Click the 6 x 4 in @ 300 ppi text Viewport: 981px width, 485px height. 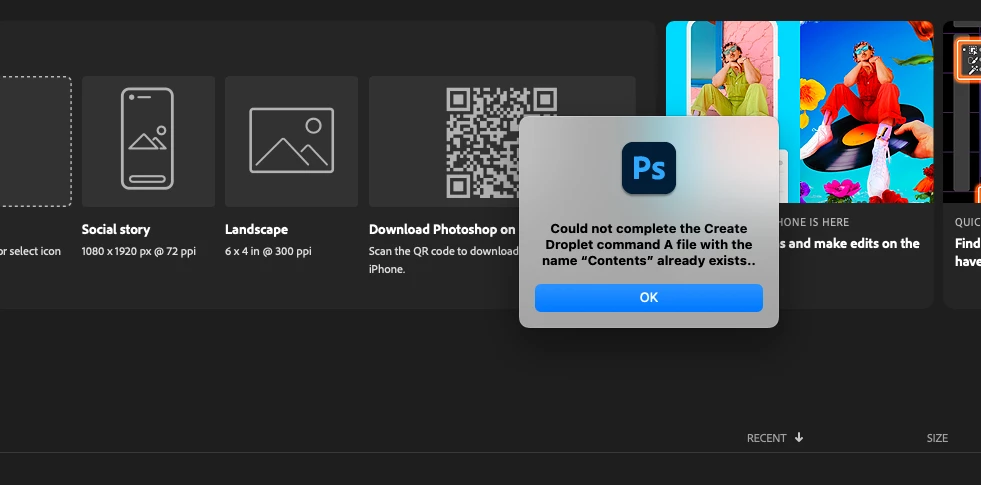[x=268, y=252]
